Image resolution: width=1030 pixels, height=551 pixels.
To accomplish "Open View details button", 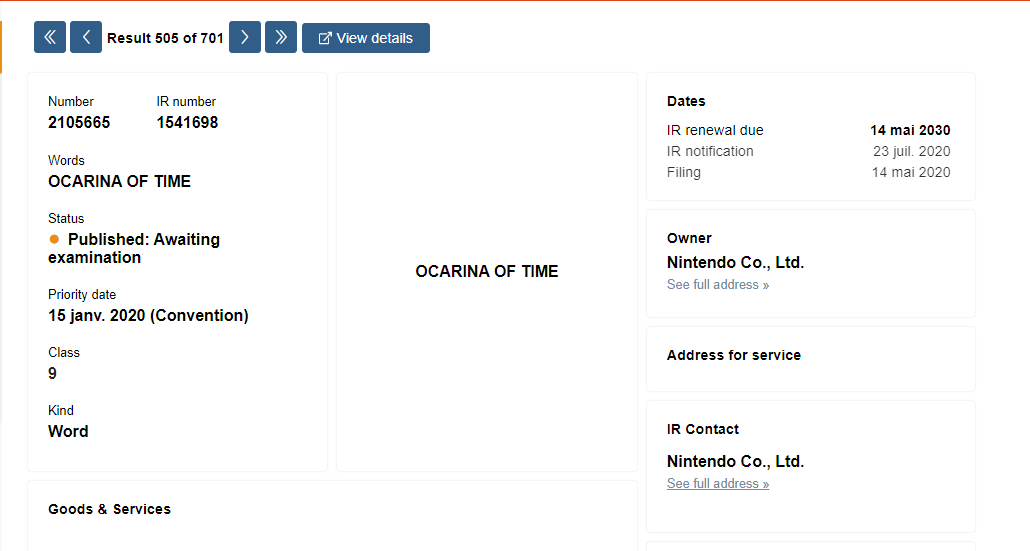I will pyautogui.click(x=366, y=38).
